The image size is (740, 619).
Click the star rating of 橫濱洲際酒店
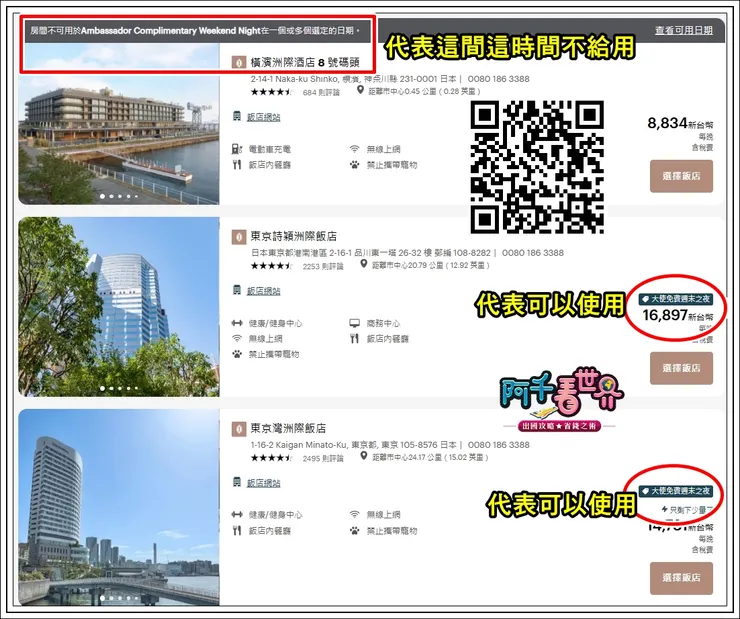click(x=272, y=92)
